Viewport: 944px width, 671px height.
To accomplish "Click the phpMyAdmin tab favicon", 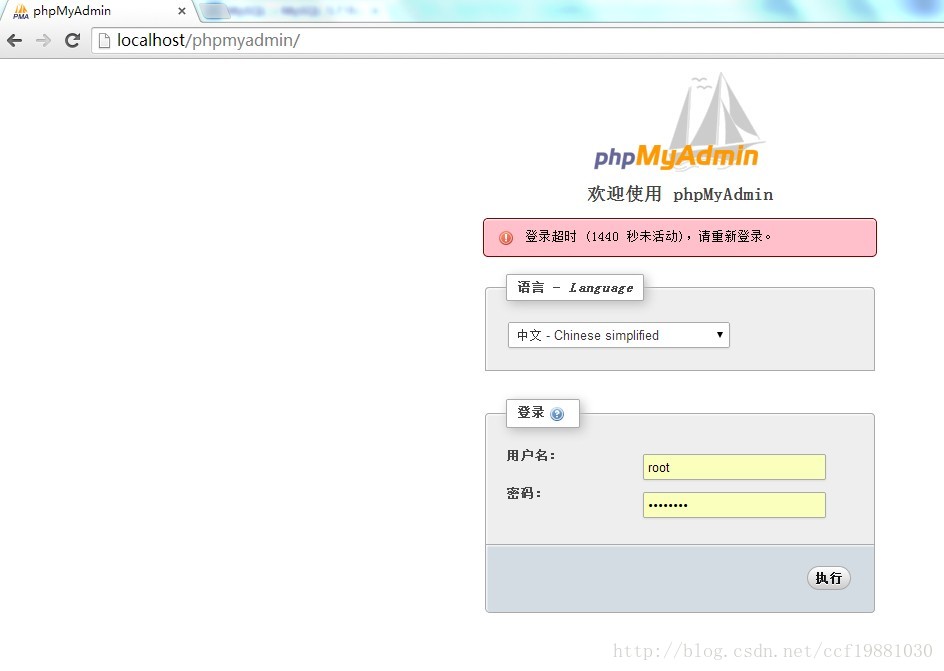I will click(20, 11).
